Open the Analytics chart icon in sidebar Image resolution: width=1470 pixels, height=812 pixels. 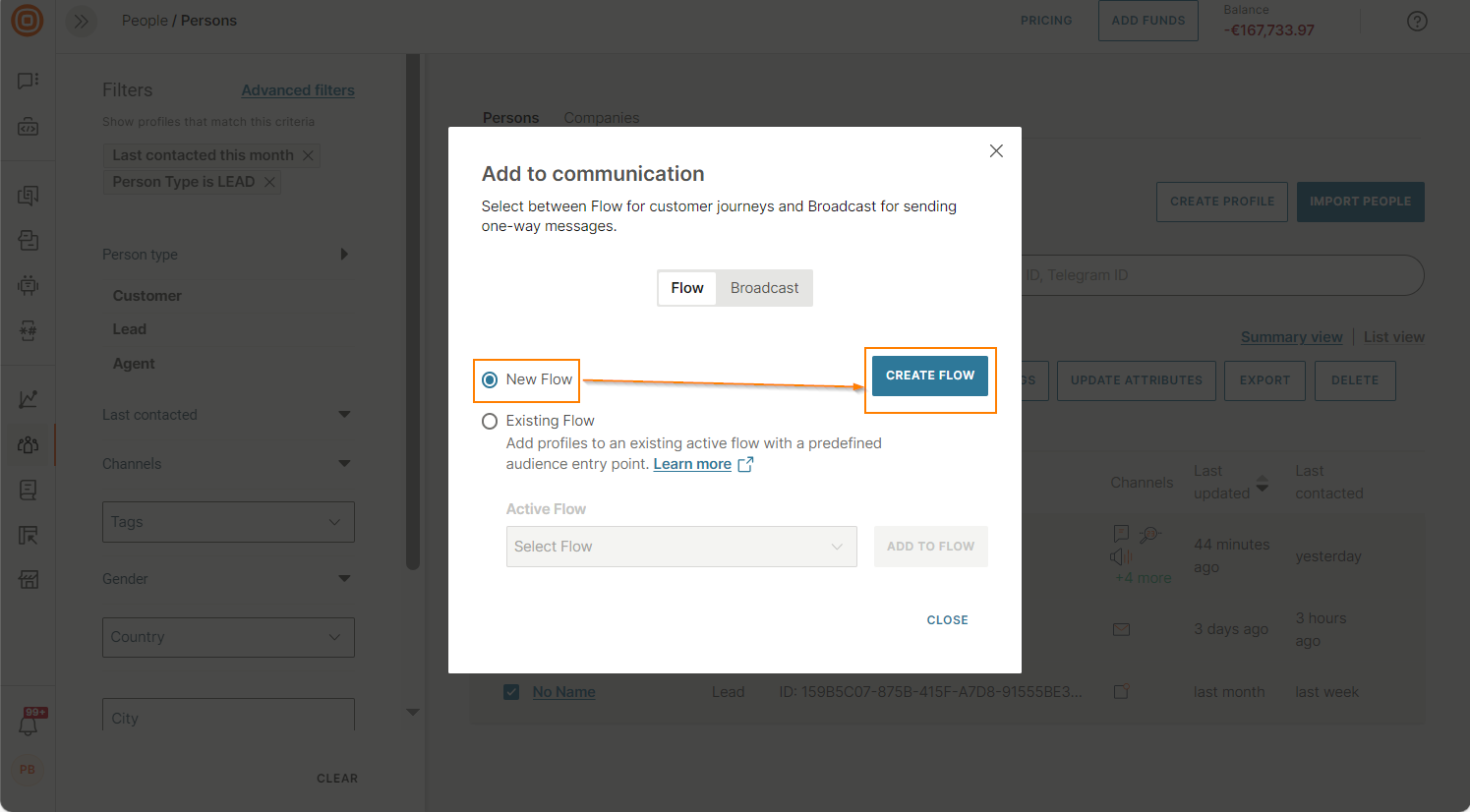29,399
